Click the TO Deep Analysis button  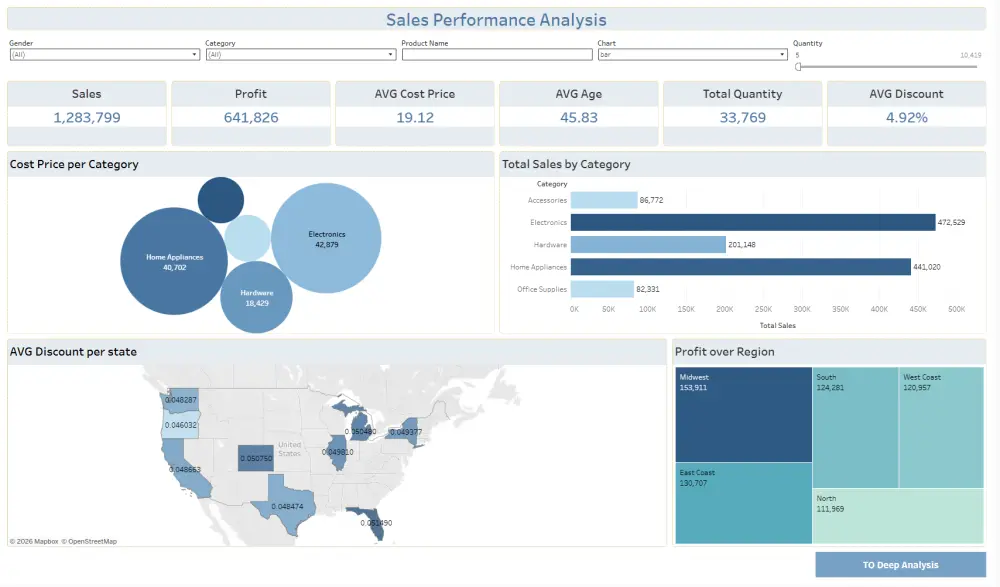pyautogui.click(x=900, y=565)
